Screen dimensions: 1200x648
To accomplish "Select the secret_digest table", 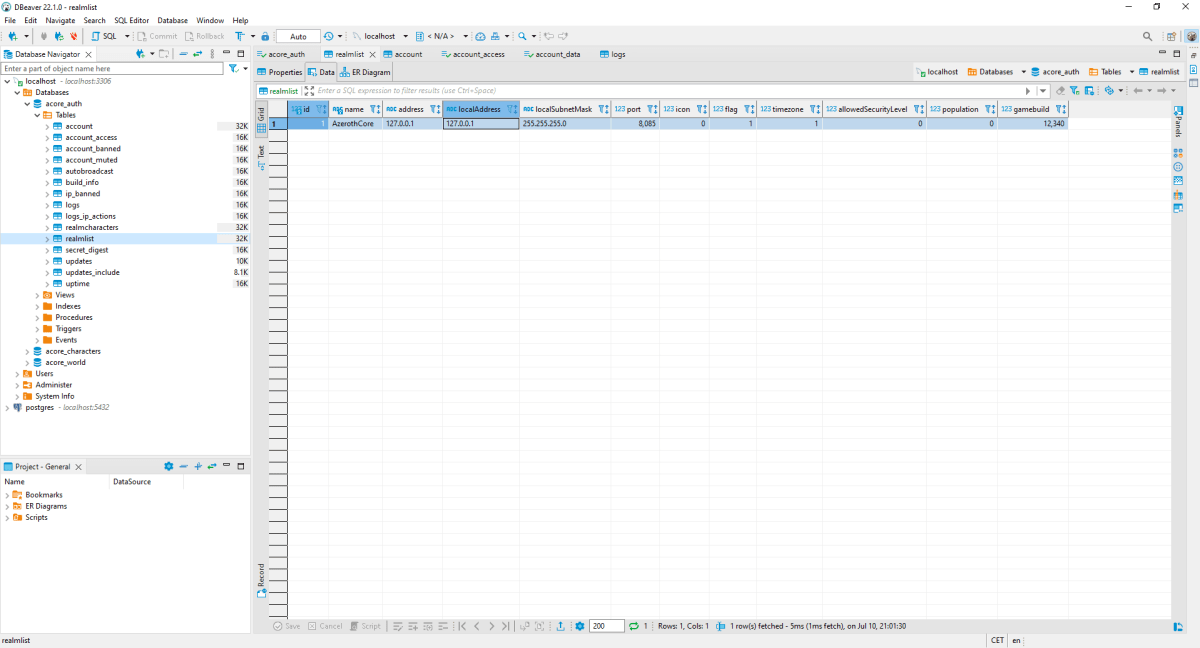I will tap(87, 250).
